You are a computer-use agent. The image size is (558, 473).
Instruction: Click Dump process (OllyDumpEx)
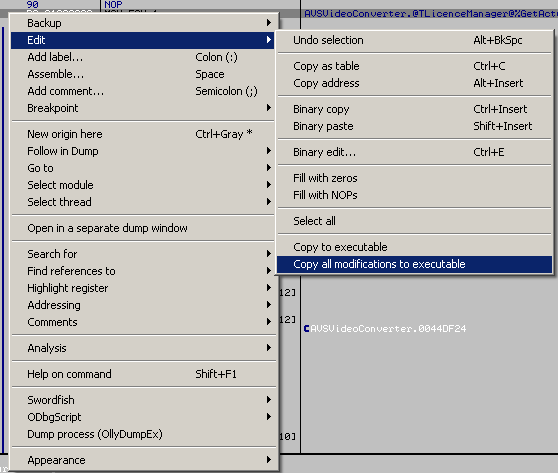[x=142, y=434]
